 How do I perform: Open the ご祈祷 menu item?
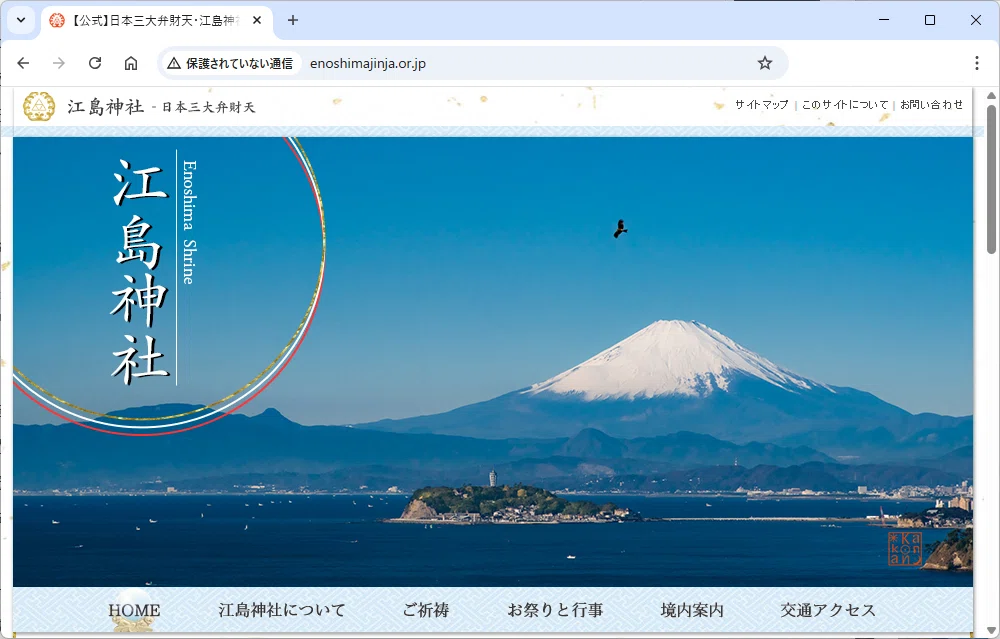click(x=426, y=610)
